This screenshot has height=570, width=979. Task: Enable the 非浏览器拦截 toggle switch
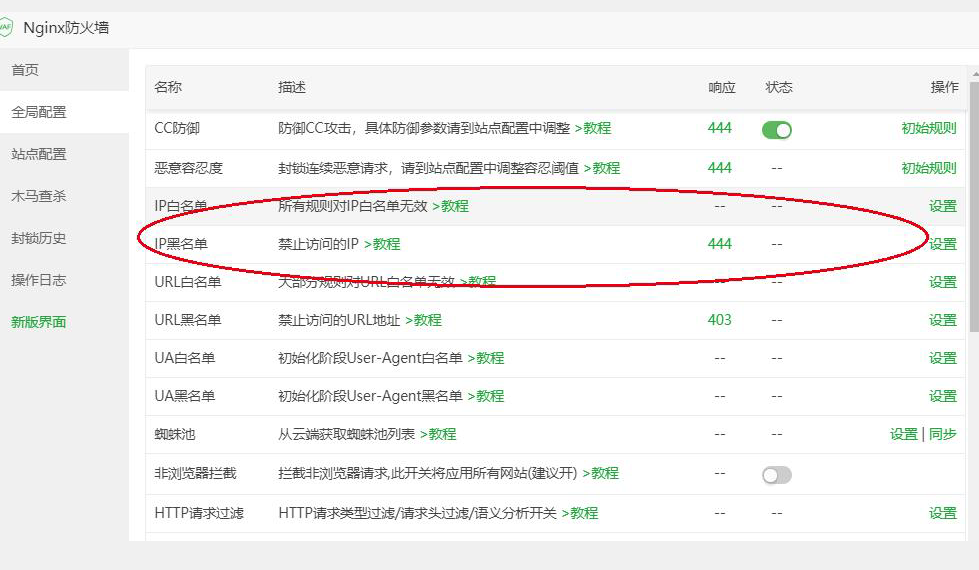(x=777, y=475)
